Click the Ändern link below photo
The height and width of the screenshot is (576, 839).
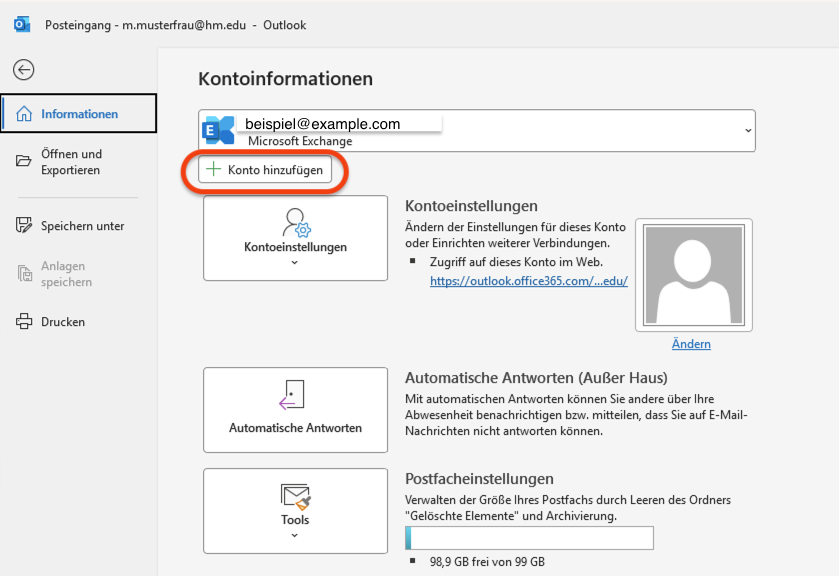691,344
